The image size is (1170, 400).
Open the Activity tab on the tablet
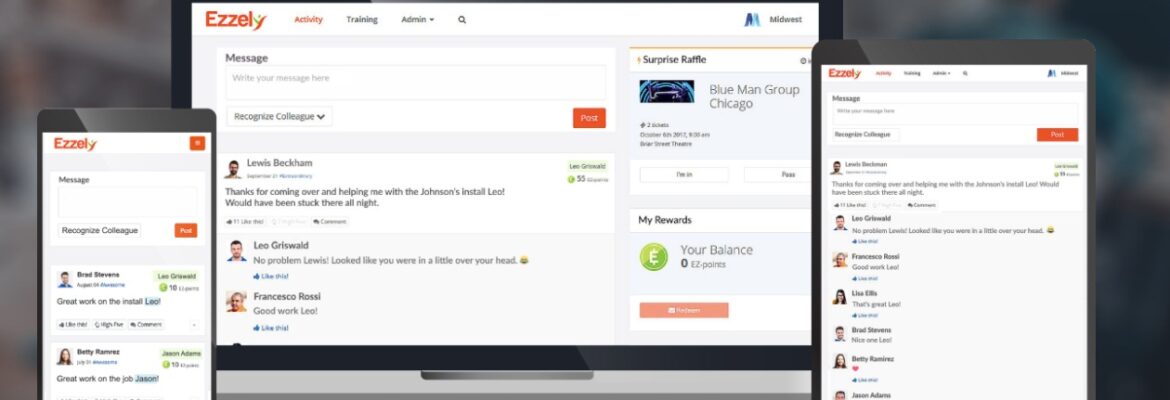coord(883,73)
